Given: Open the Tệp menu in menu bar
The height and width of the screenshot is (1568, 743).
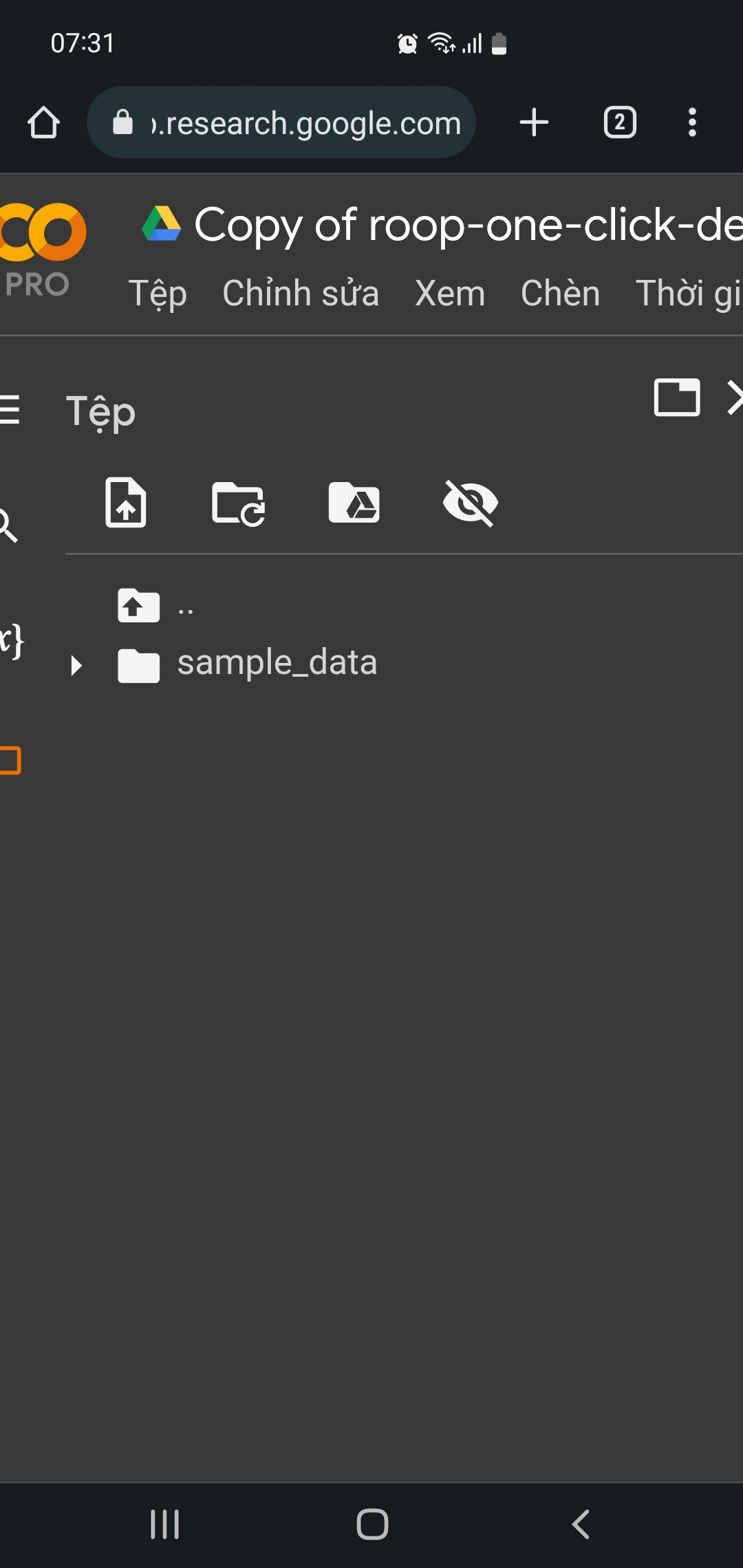Looking at the screenshot, I should tap(158, 294).
